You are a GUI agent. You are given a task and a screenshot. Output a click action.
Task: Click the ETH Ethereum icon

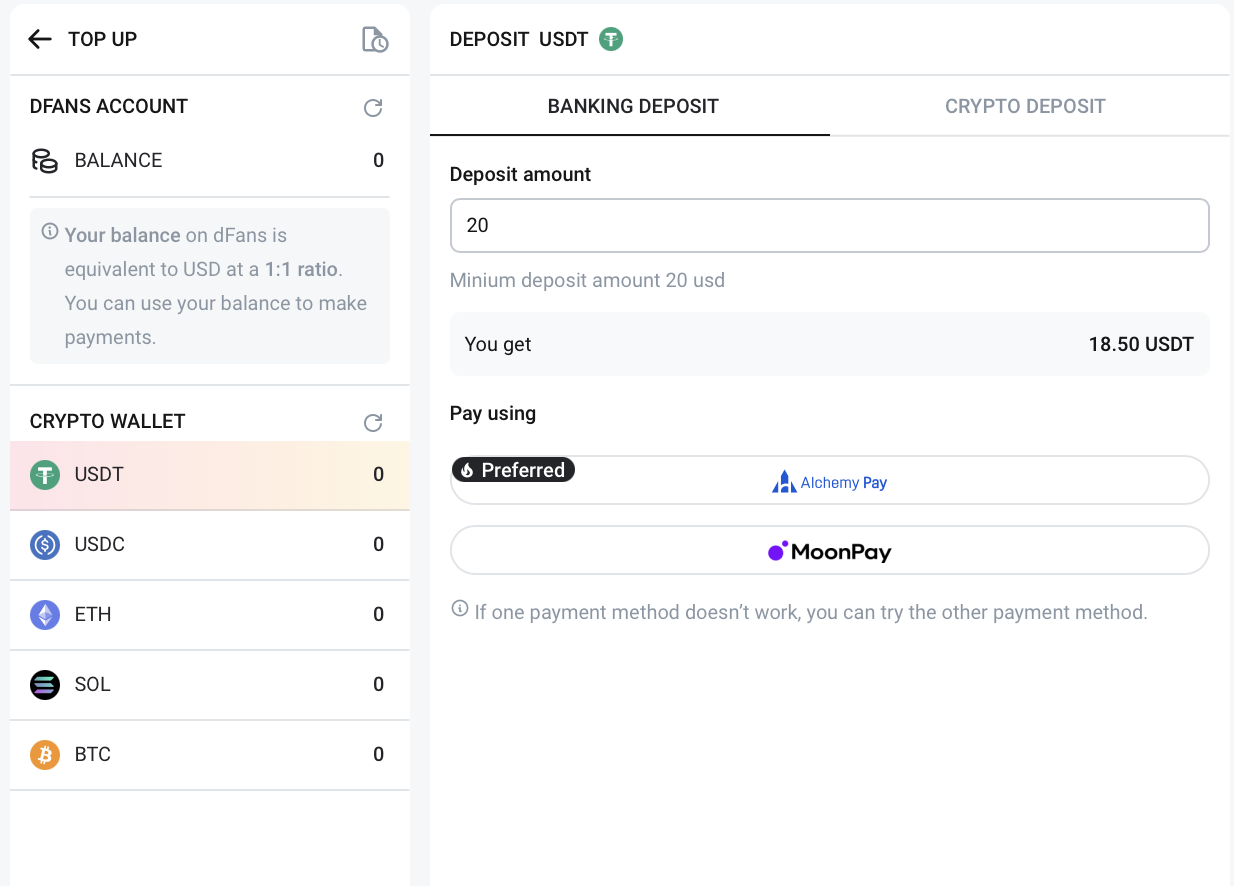pyautogui.click(x=45, y=615)
